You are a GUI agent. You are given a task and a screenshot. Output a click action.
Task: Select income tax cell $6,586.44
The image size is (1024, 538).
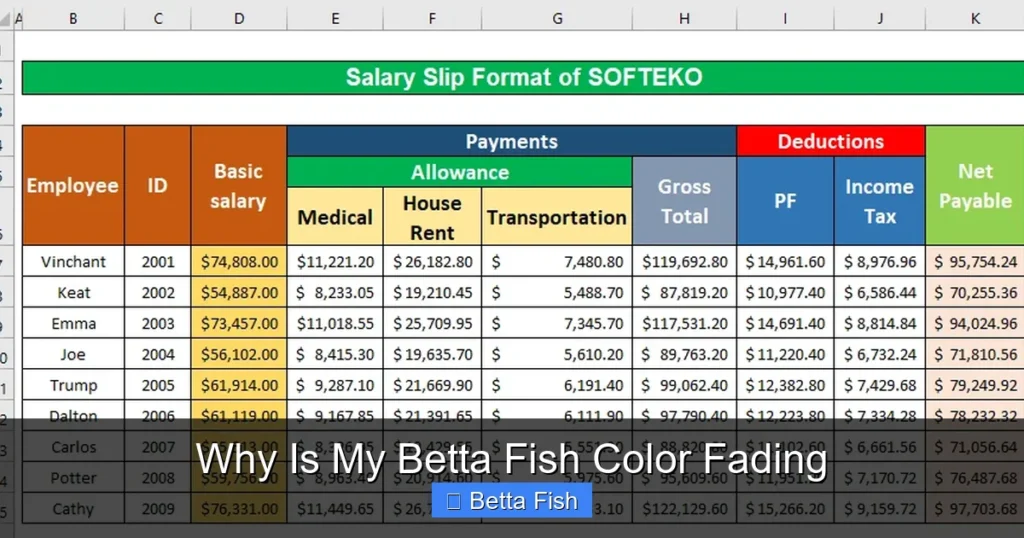(880, 292)
